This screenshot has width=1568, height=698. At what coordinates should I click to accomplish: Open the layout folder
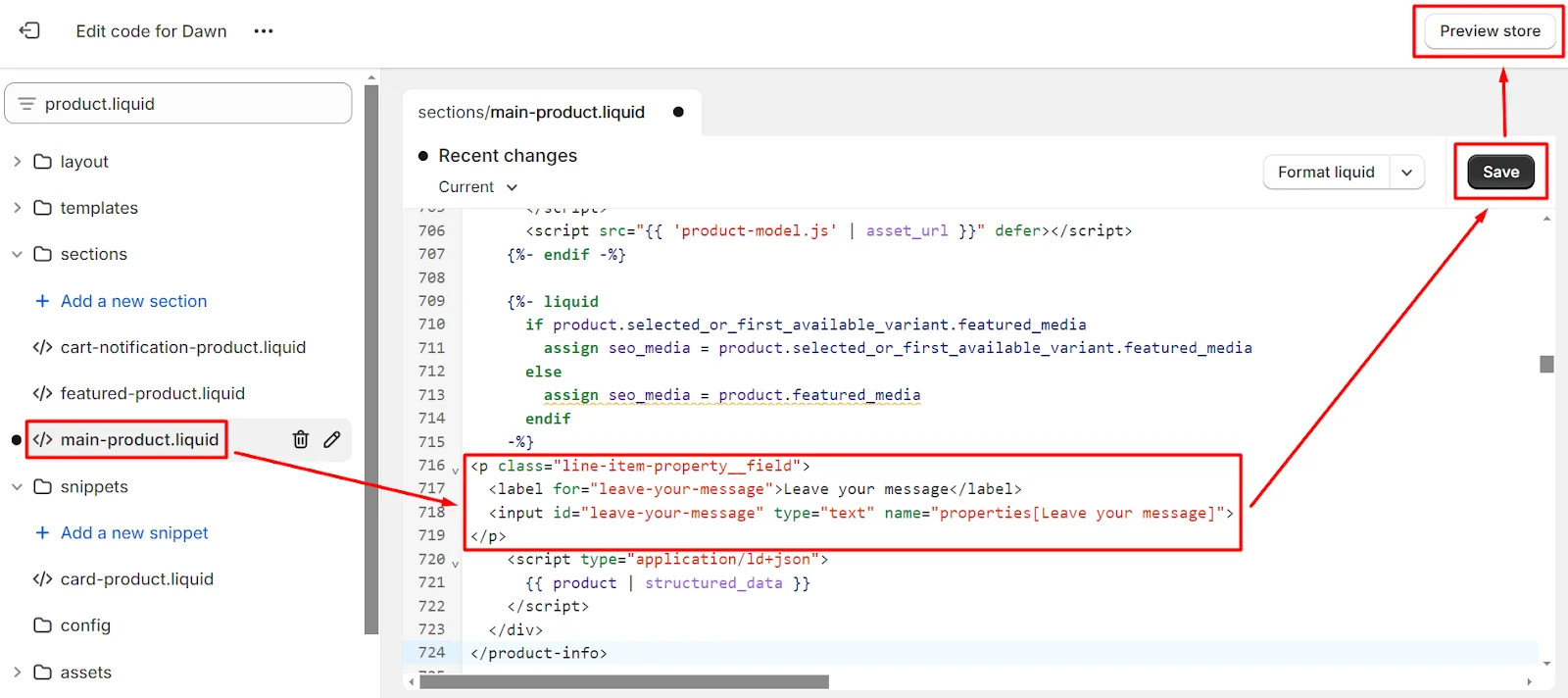click(84, 162)
